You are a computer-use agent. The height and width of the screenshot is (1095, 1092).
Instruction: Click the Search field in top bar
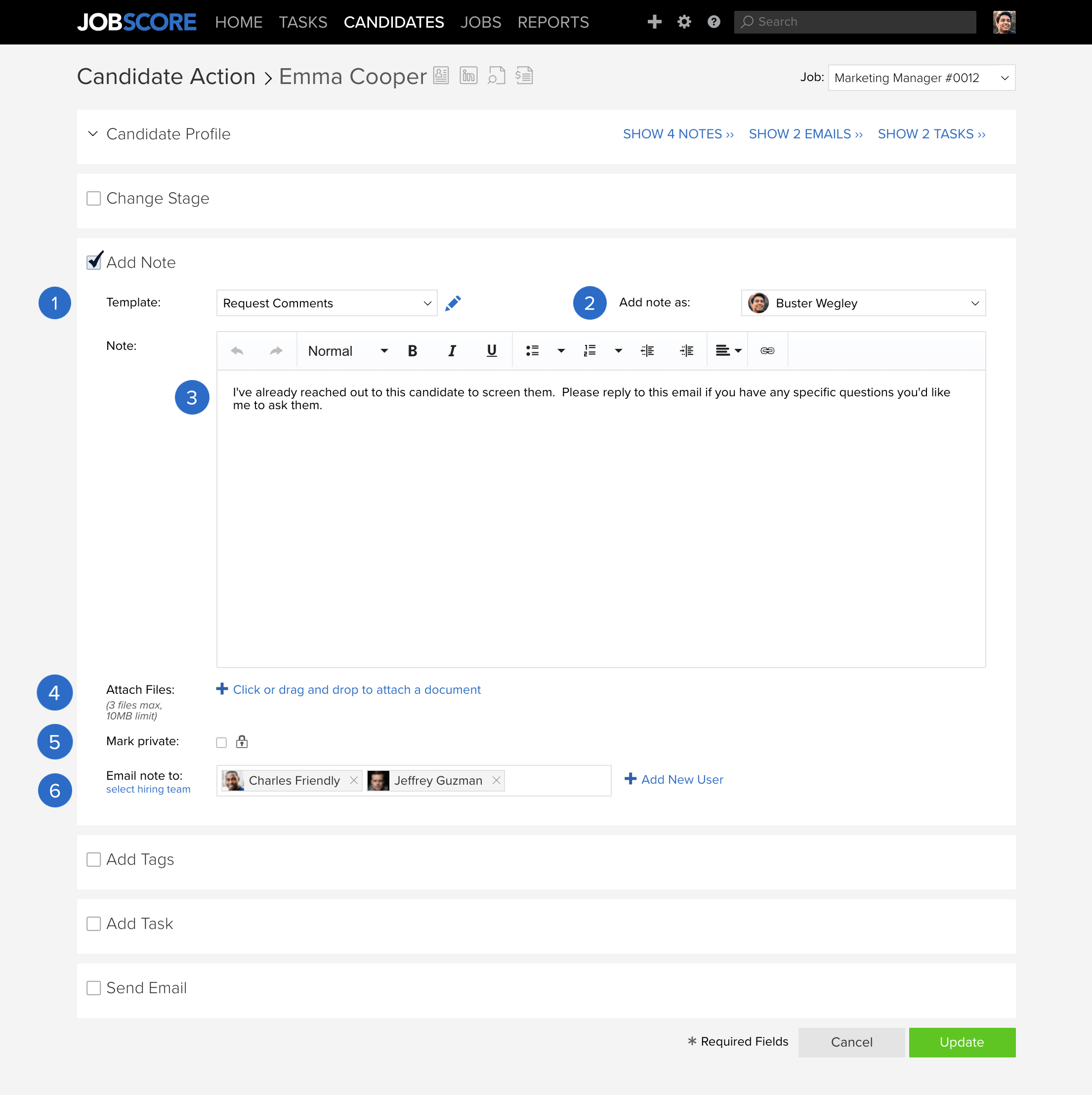tap(854, 22)
